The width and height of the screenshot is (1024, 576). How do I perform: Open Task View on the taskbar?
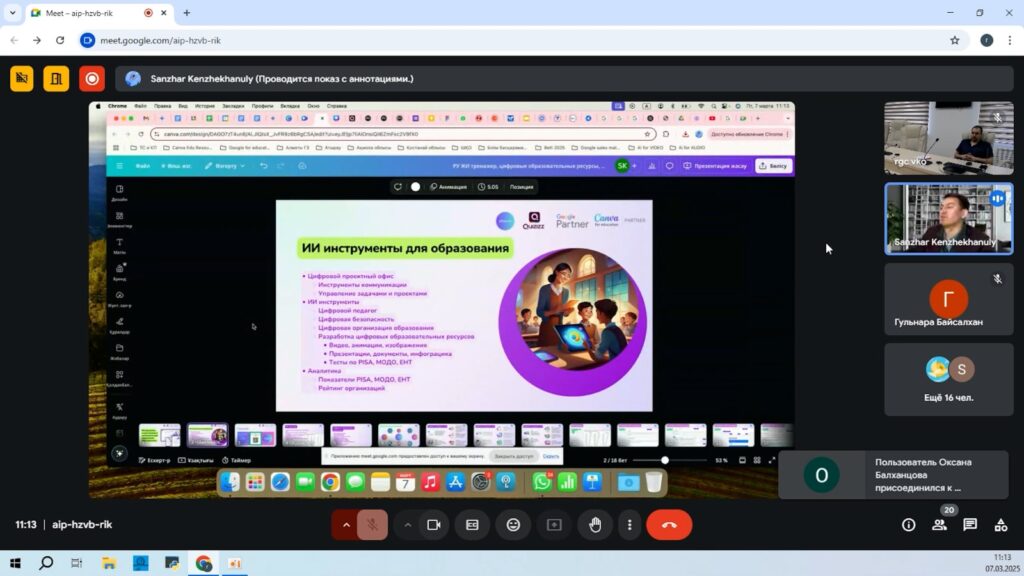pyautogui.click(x=76, y=563)
